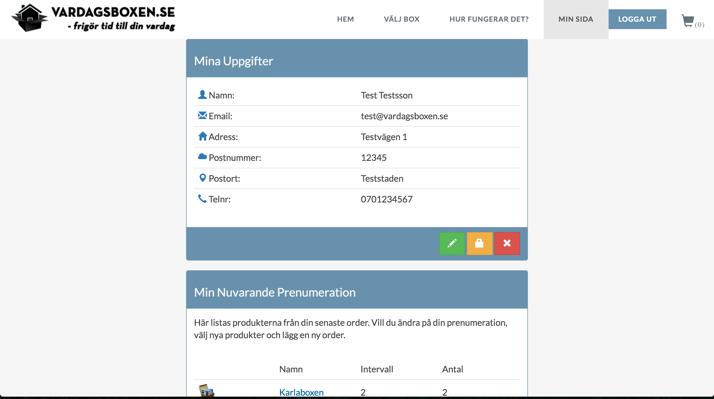Click the map pin icon beside Postort
Viewport: 714px width, 399px height.
pos(202,178)
